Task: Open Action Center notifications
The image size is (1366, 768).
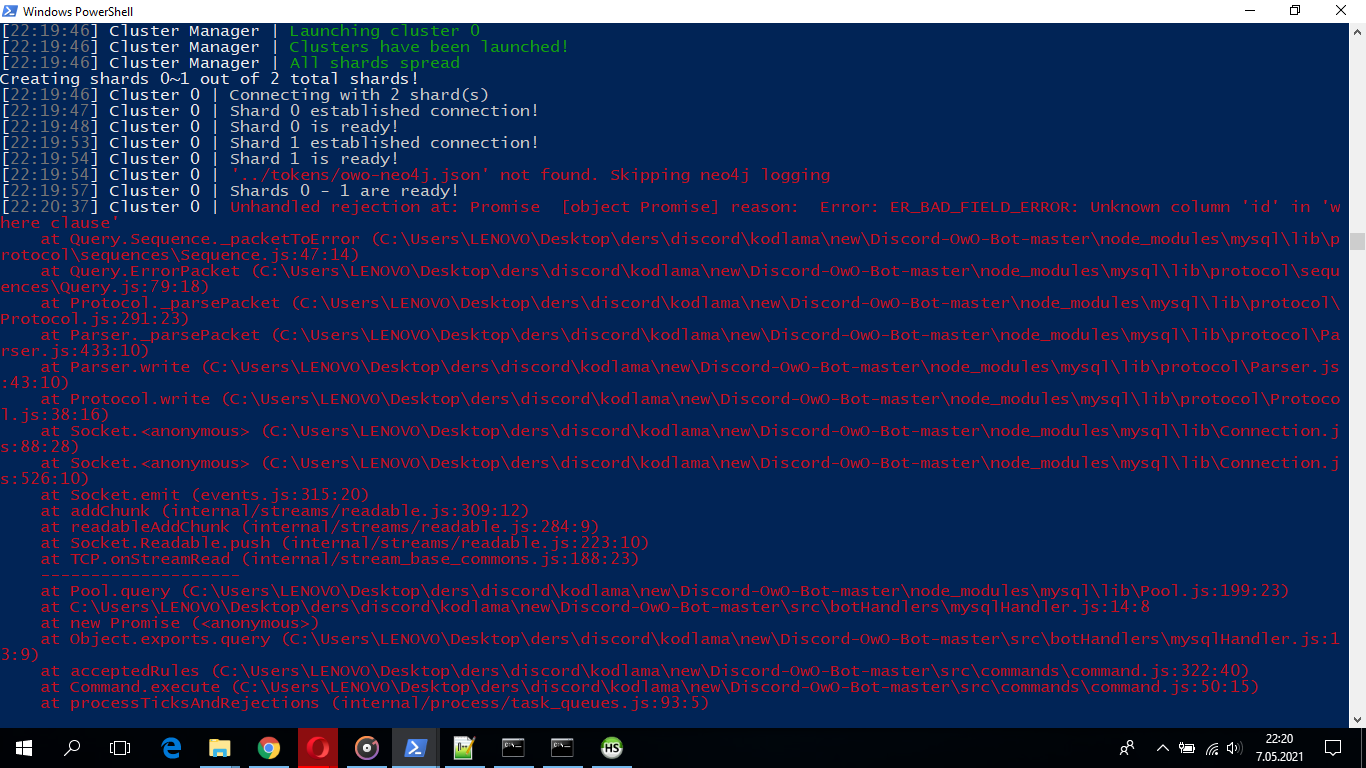Action: (1333, 747)
